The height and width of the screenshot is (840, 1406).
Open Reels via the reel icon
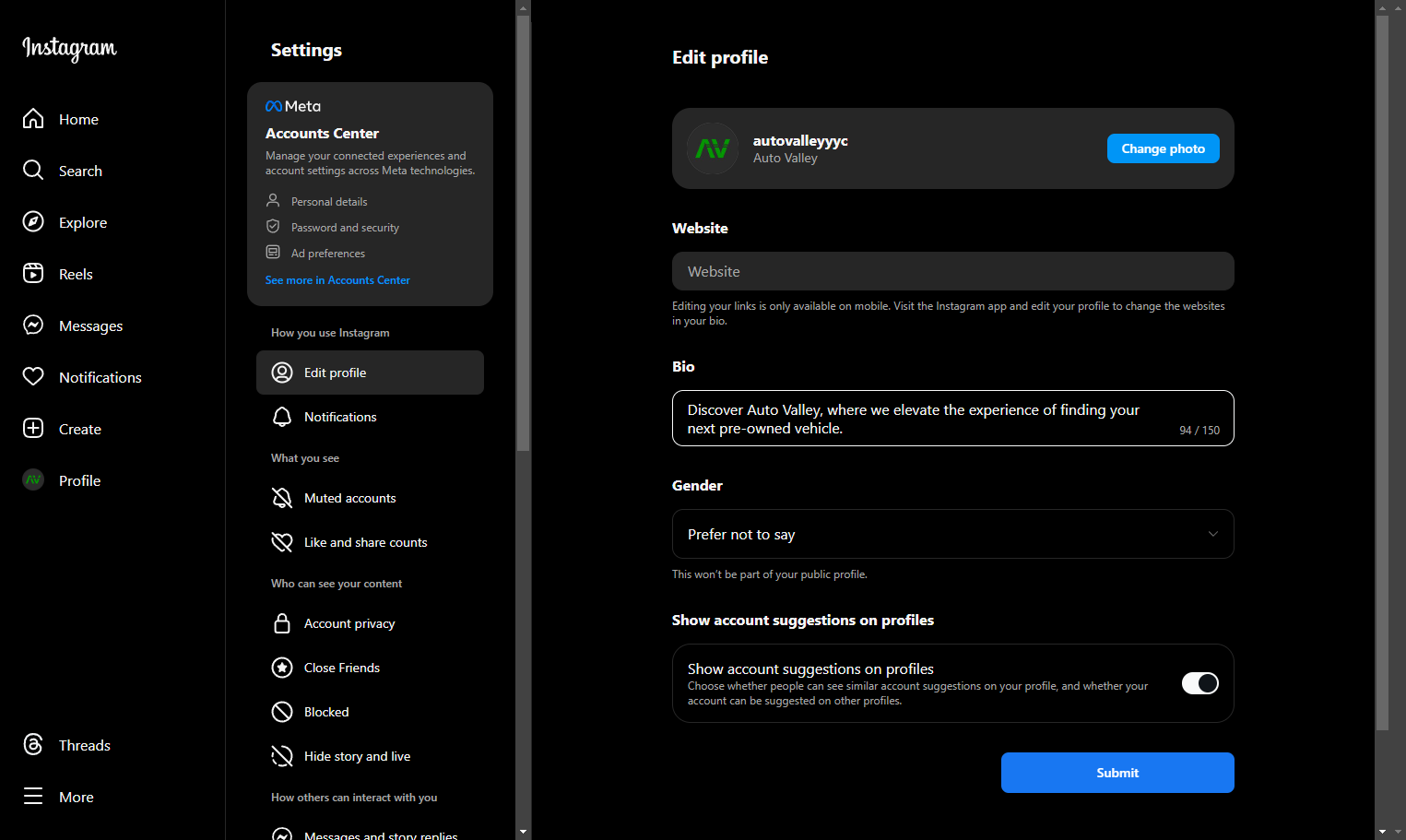[x=33, y=274]
